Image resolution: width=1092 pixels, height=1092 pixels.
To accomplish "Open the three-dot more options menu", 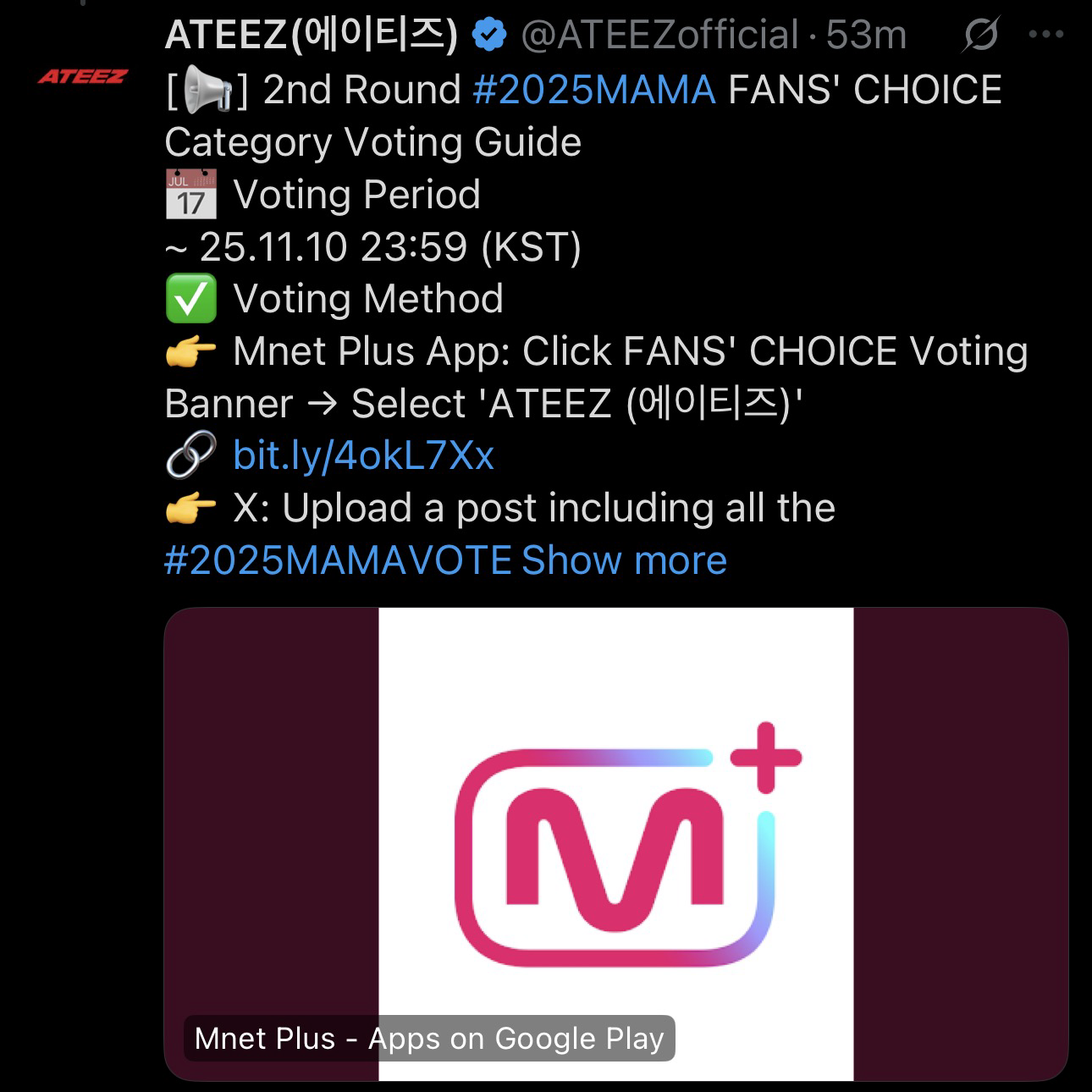I will pyautogui.click(x=1046, y=35).
